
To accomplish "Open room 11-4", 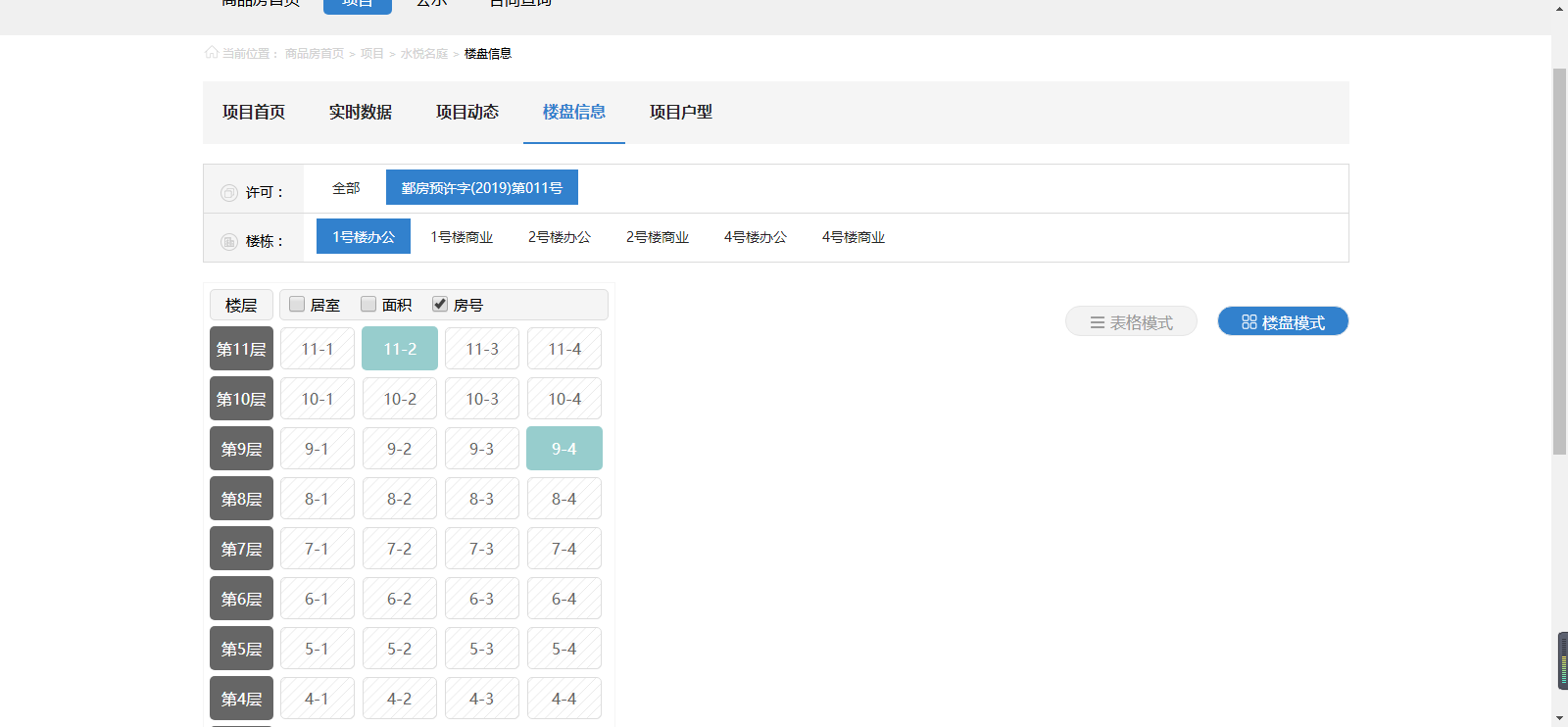I will (564, 349).
